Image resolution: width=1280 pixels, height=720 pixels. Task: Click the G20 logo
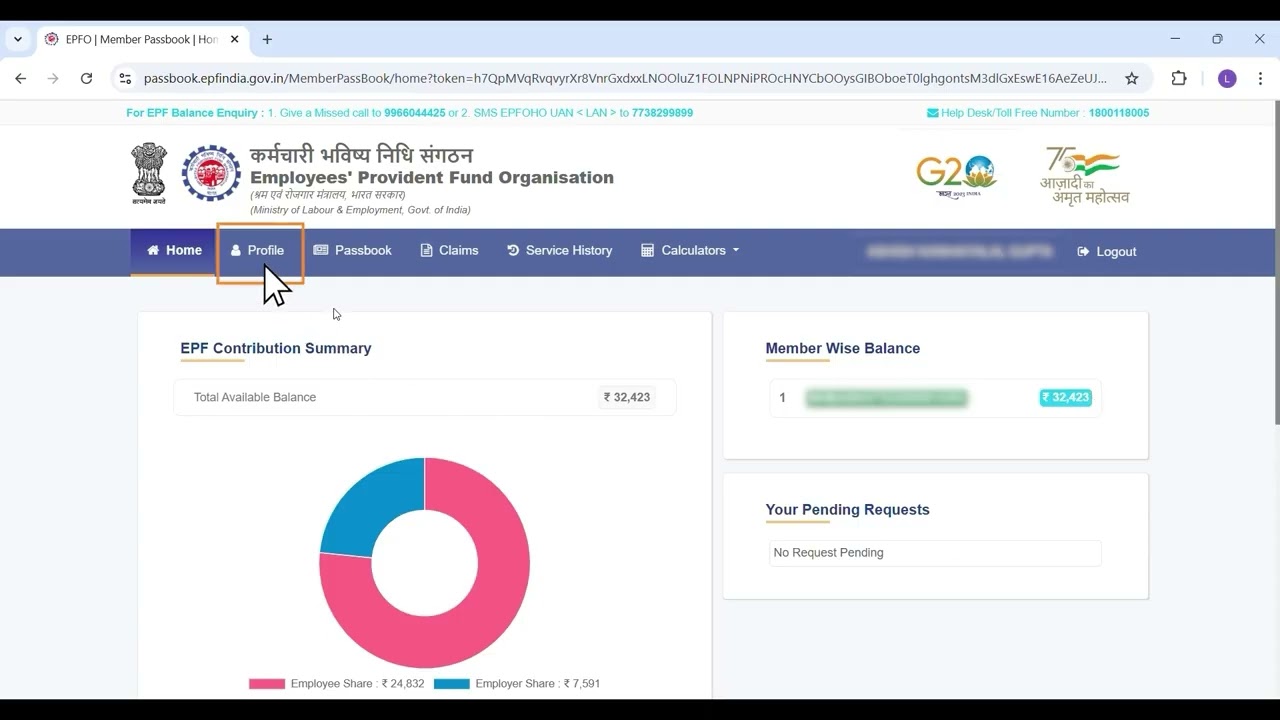point(957,177)
